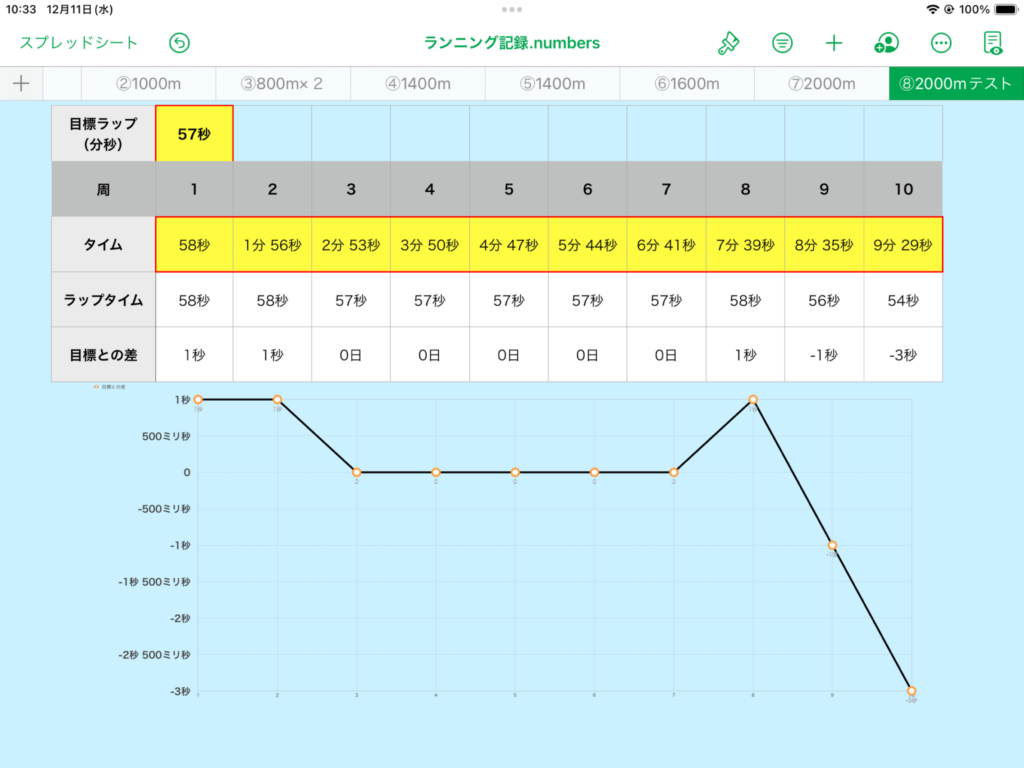Select the 3分 50秒 time cell
This screenshot has height=768, width=1024.
[430, 245]
